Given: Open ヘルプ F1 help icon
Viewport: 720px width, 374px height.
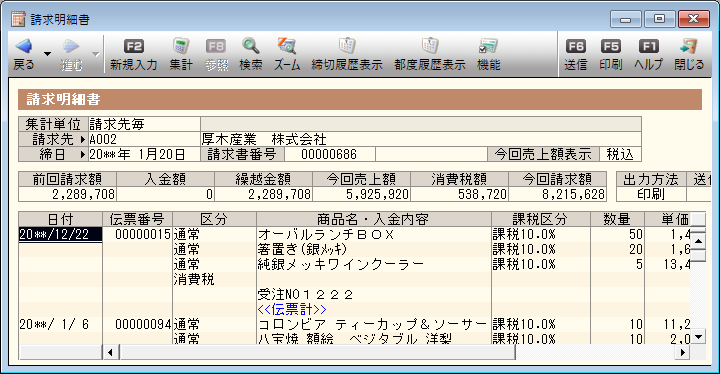Looking at the screenshot, I should click(649, 46).
